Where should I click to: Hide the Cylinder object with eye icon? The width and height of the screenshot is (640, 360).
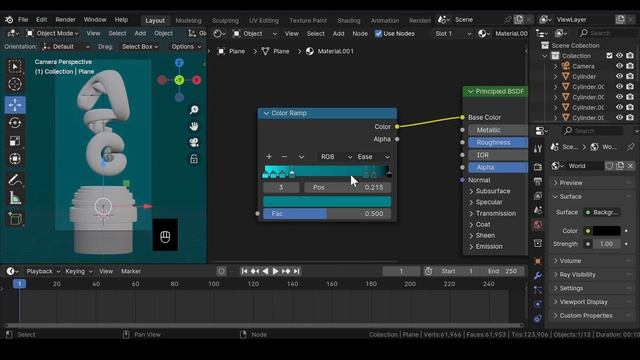(x=620, y=76)
